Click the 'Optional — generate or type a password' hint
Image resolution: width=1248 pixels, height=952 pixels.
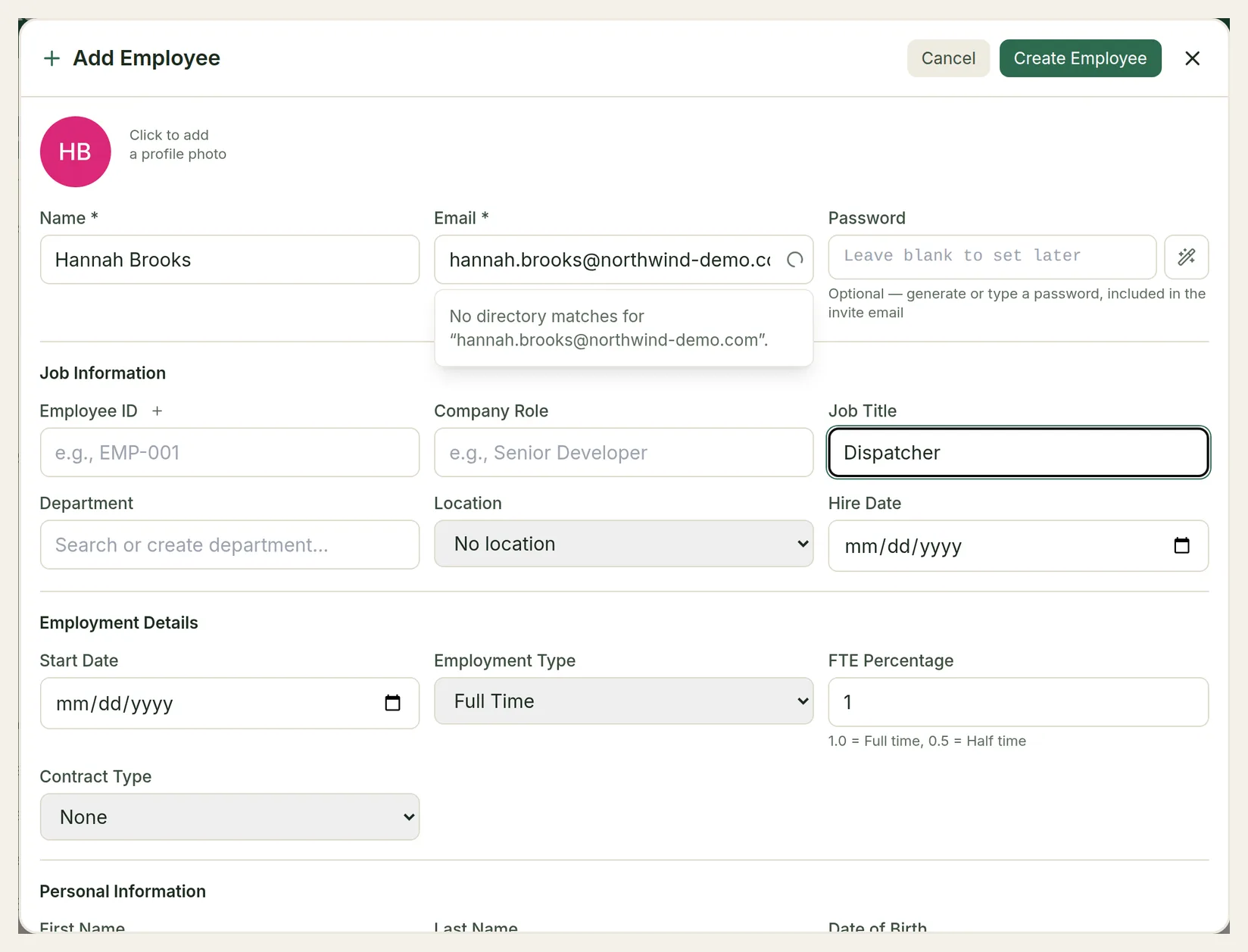(1017, 303)
